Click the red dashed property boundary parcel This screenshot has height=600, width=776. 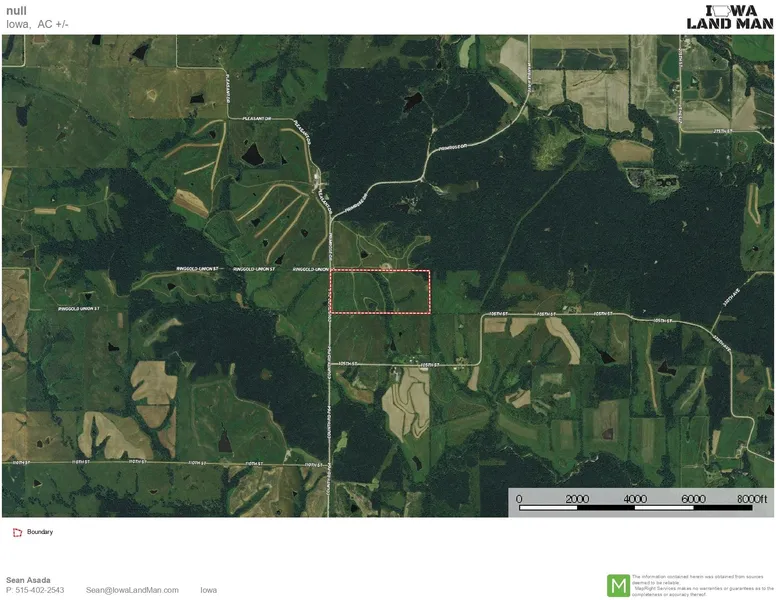(380, 292)
